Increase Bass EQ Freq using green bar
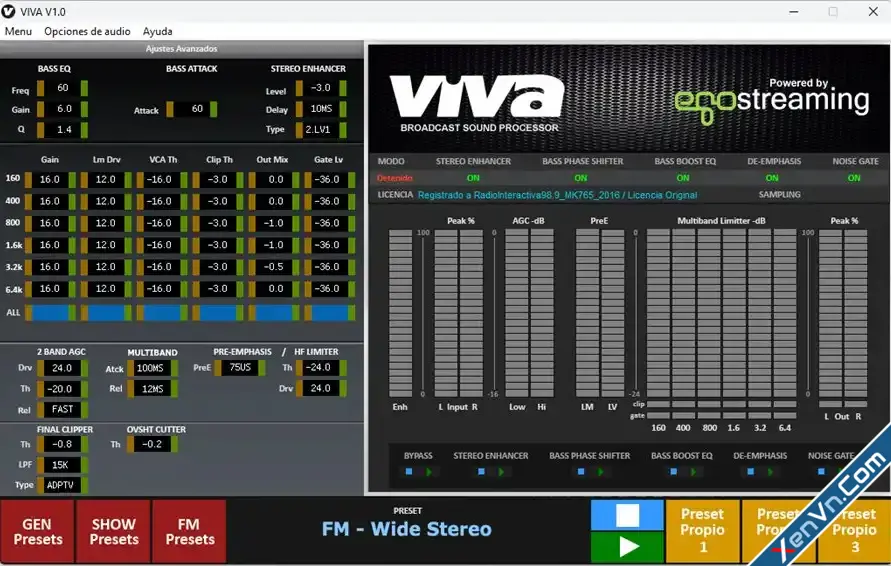 coord(84,88)
